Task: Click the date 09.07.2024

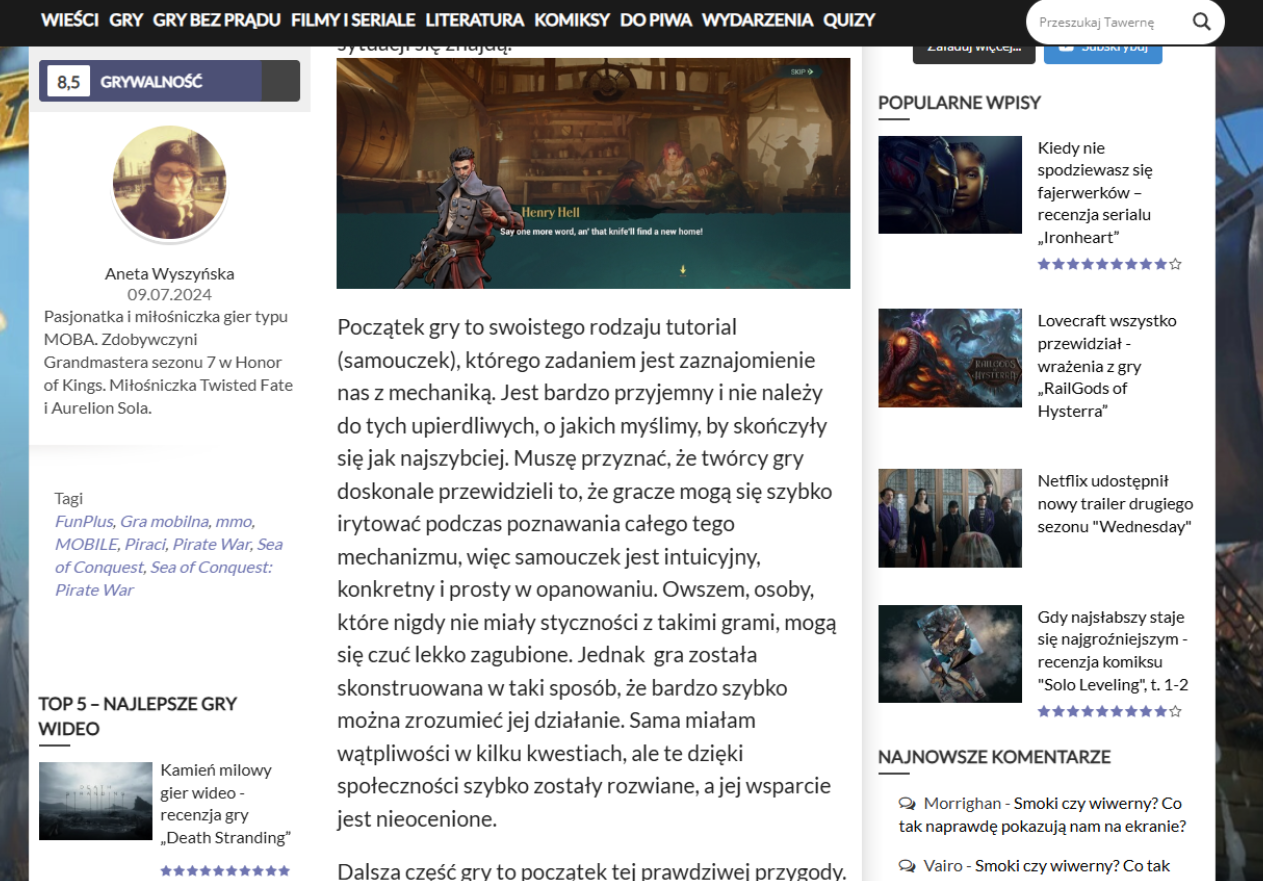Action: point(169,295)
